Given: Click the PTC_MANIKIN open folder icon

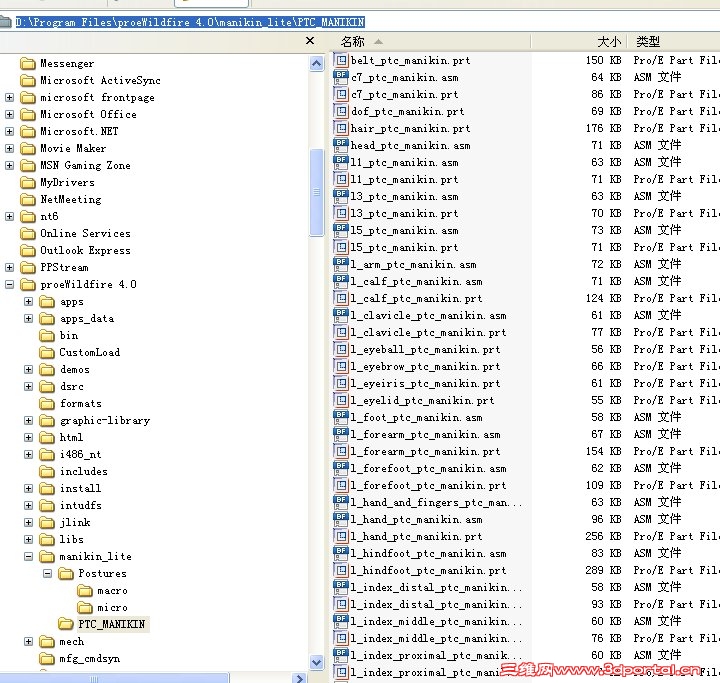Looking at the screenshot, I should (66, 624).
